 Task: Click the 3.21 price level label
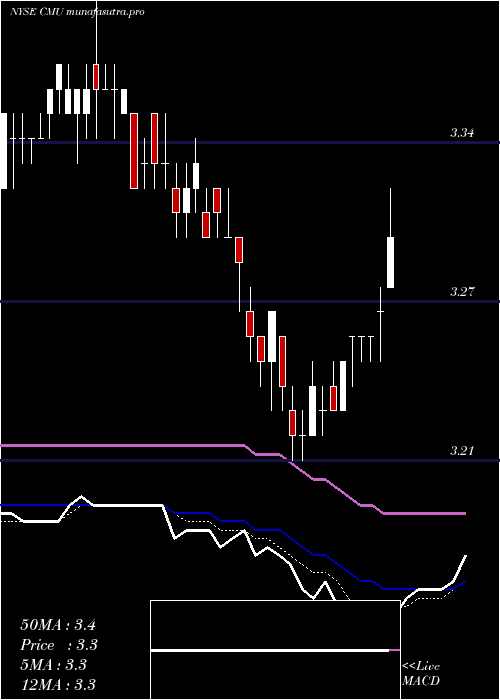[x=462, y=450]
